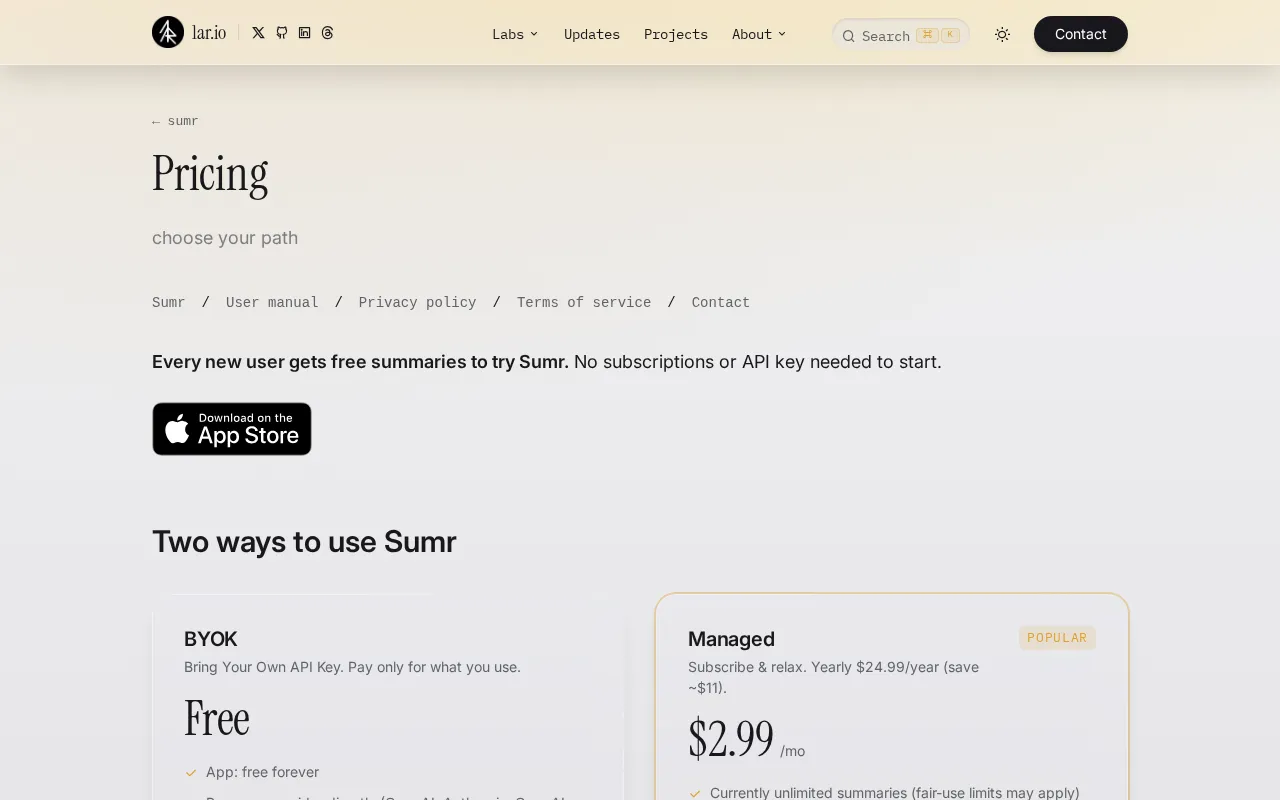Go to the Projects page
This screenshot has width=1280, height=800.
(x=676, y=34)
